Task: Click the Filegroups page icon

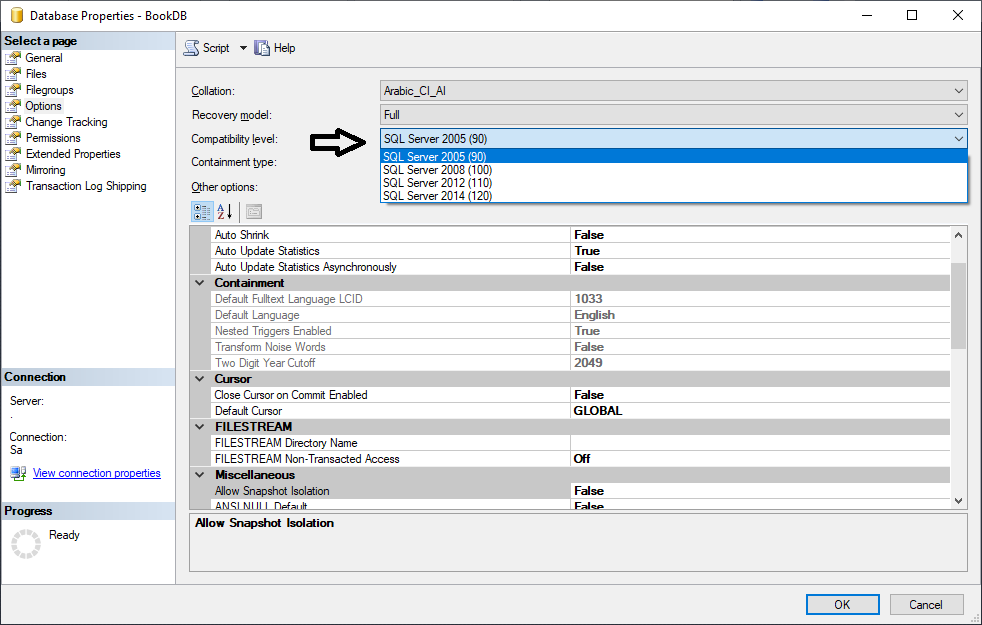Action: pos(13,90)
